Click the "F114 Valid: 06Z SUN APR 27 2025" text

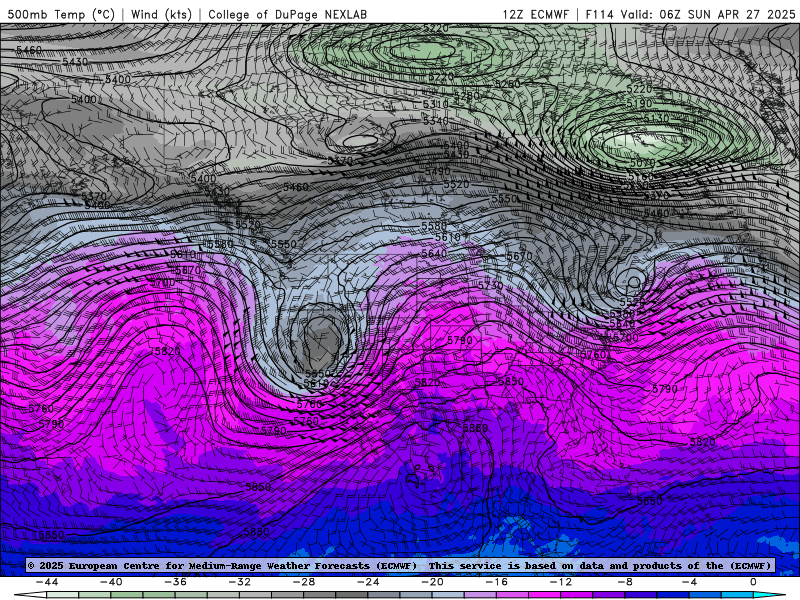(x=690, y=14)
